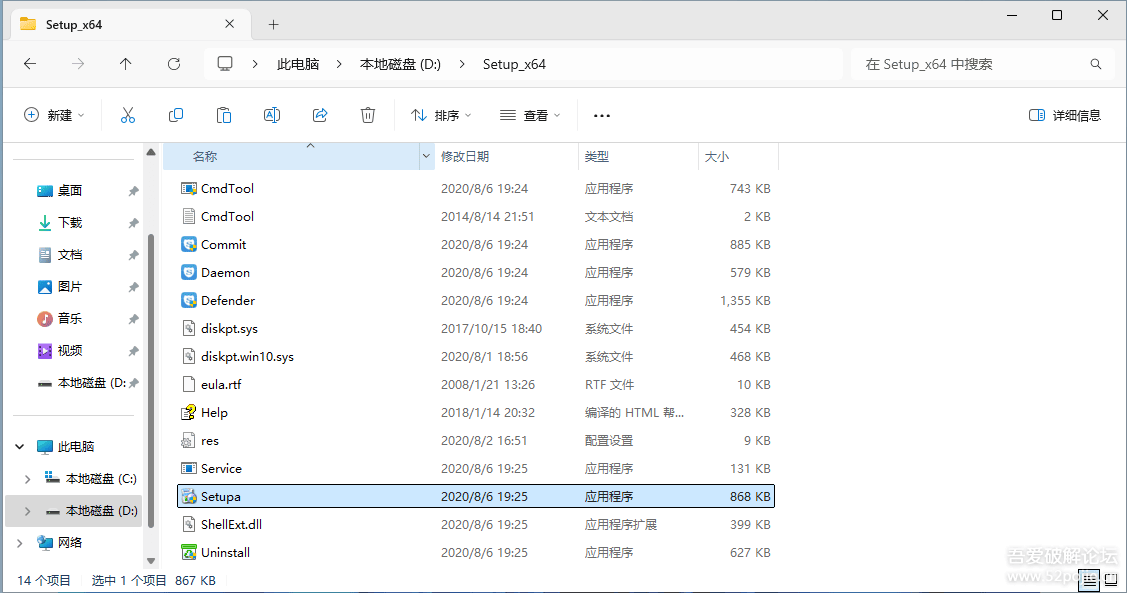Screen dimensions: 1127x593
Task: Open the 新建 dropdown menu
Action: [55, 115]
